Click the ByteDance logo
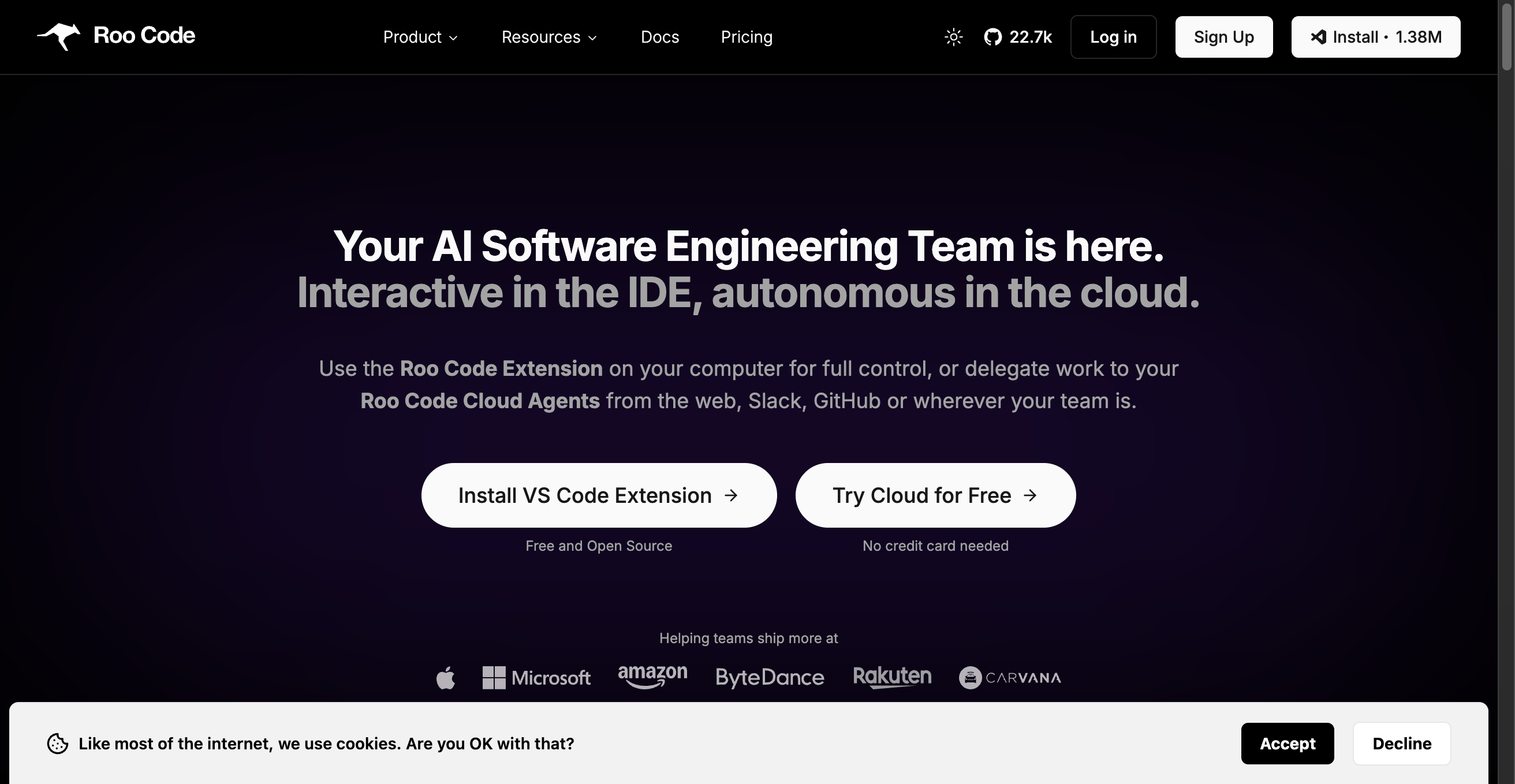This screenshot has width=1515, height=784. pyautogui.click(x=769, y=678)
